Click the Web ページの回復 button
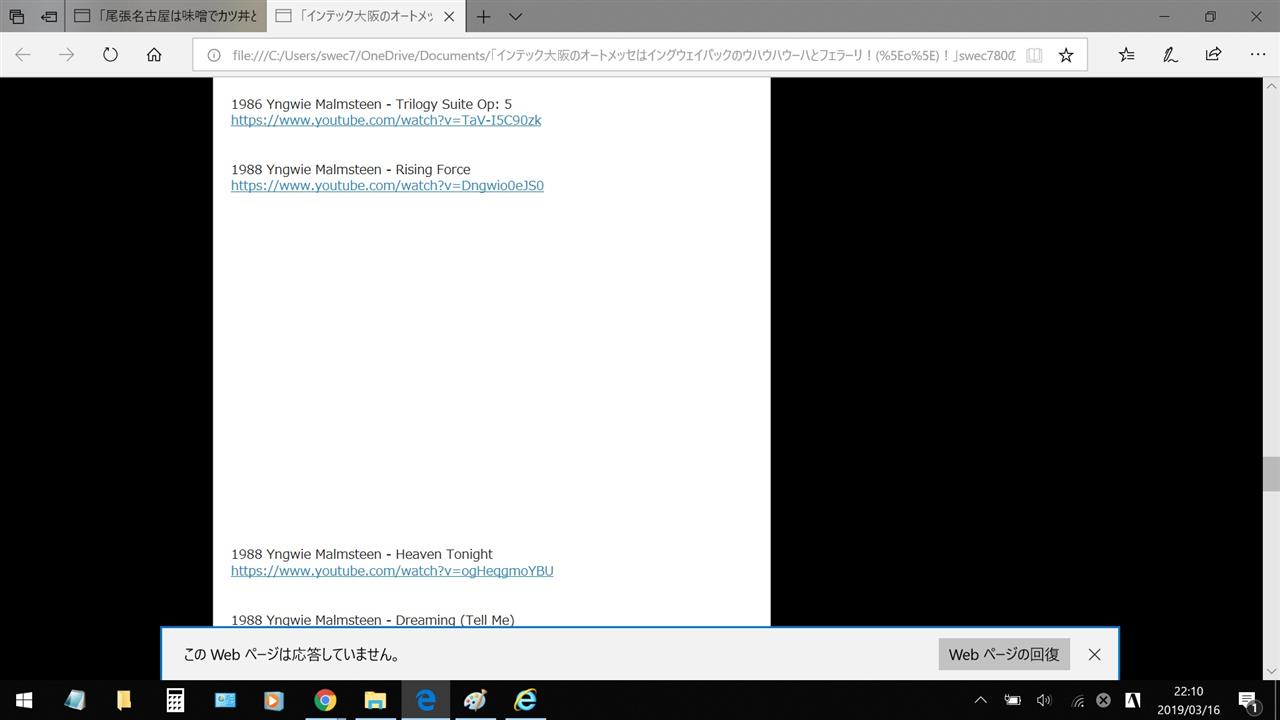Viewport: 1280px width, 720px height. [x=1004, y=654]
